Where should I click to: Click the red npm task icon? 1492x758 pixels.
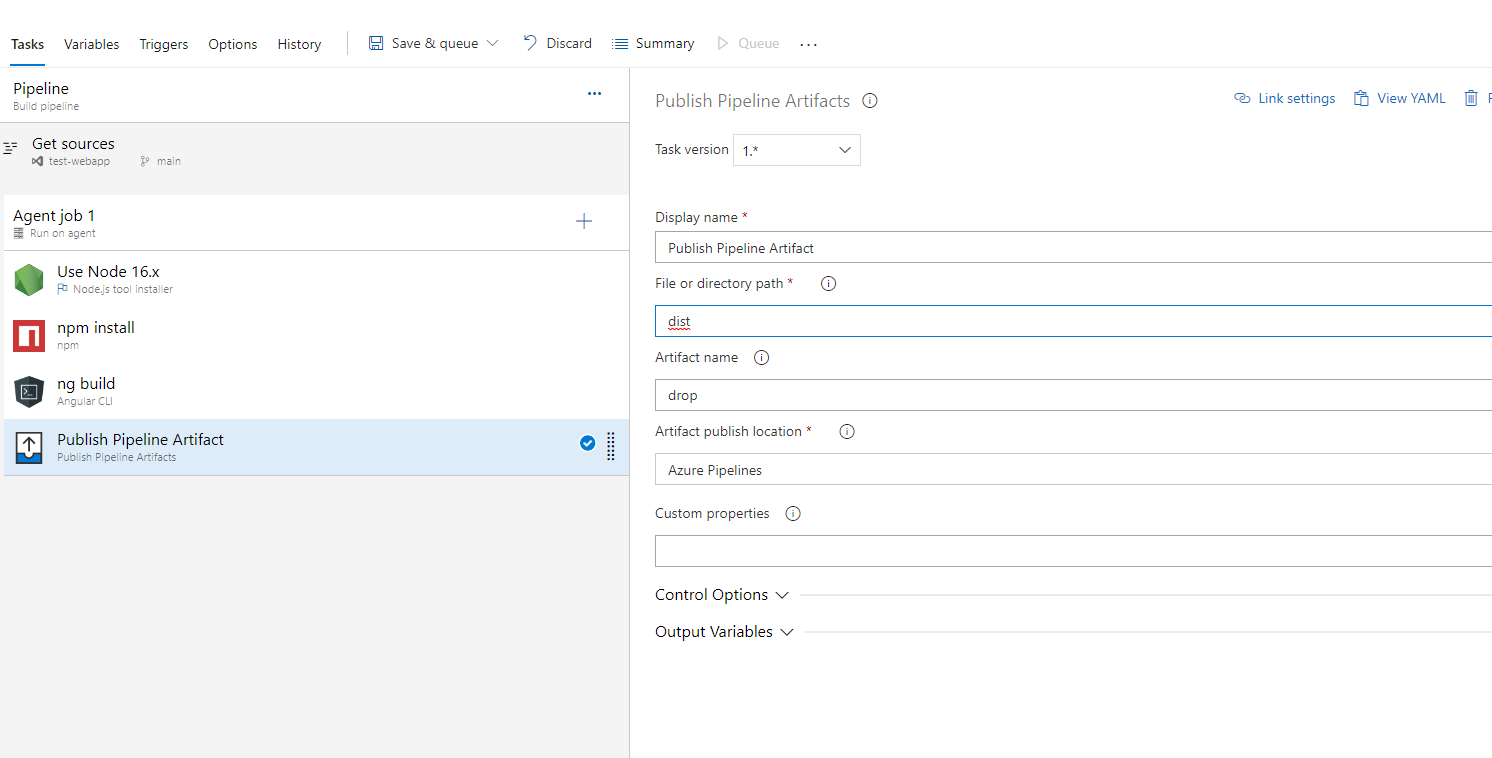coord(29,335)
